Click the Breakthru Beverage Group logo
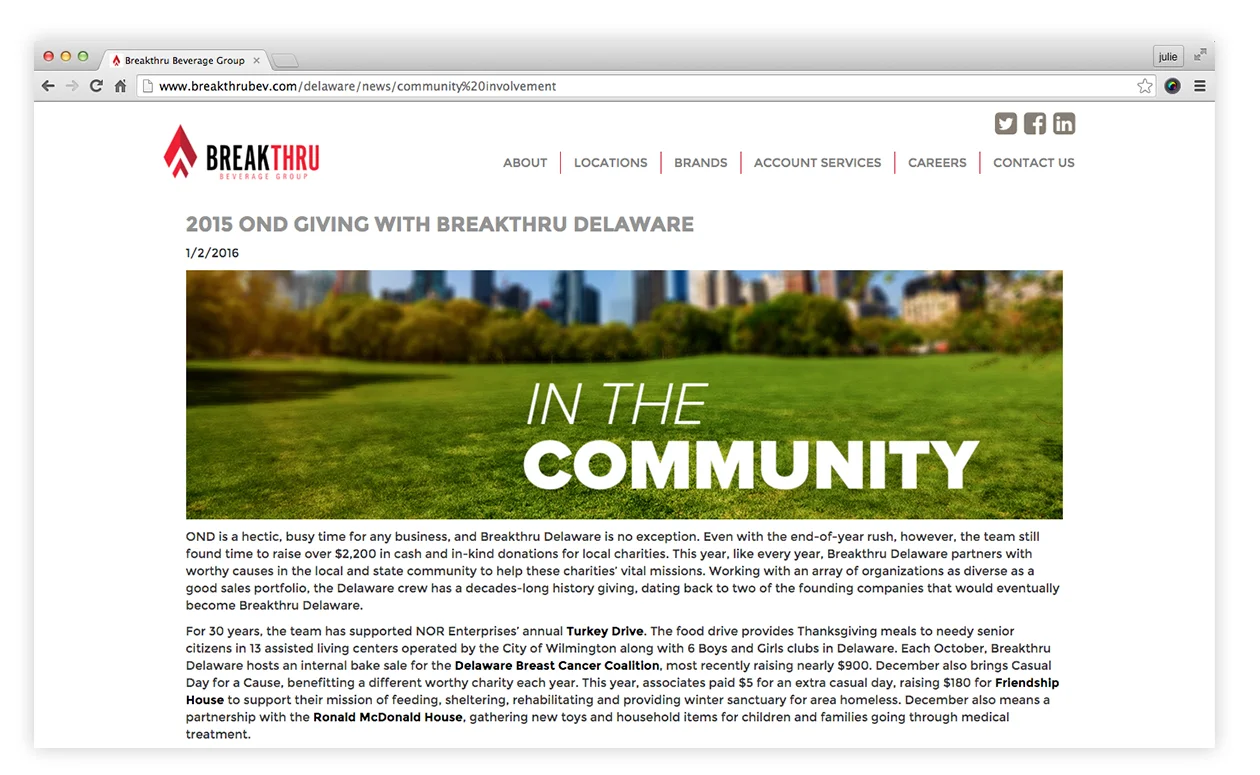Screen dimensions: 1260x775 (x=242, y=153)
